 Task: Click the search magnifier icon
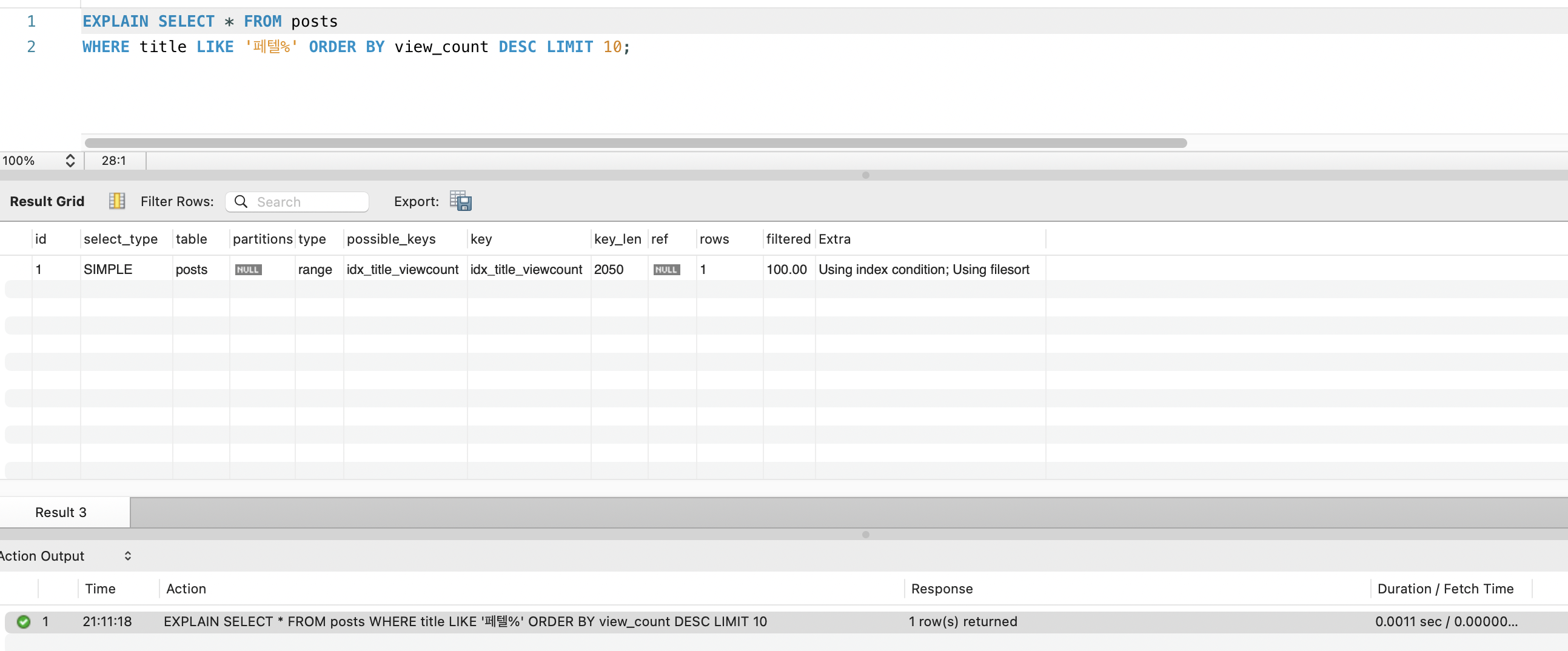pyautogui.click(x=241, y=201)
